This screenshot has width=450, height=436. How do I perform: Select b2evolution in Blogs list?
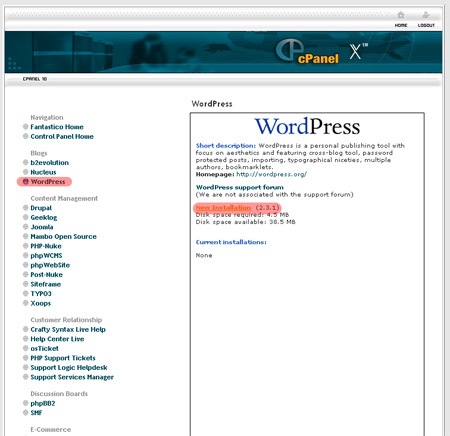coord(50,163)
